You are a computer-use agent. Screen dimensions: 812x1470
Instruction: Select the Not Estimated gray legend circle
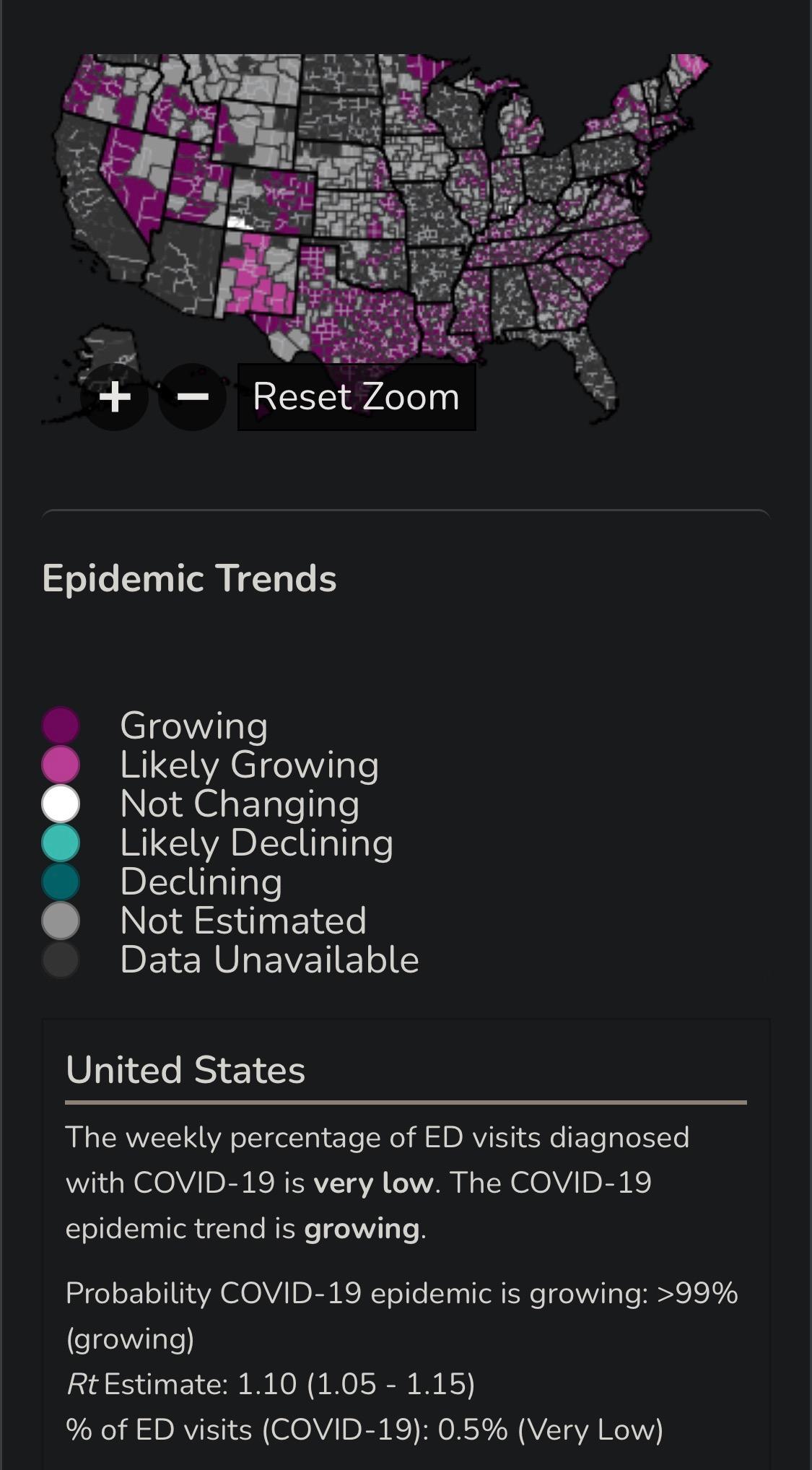click(x=61, y=921)
